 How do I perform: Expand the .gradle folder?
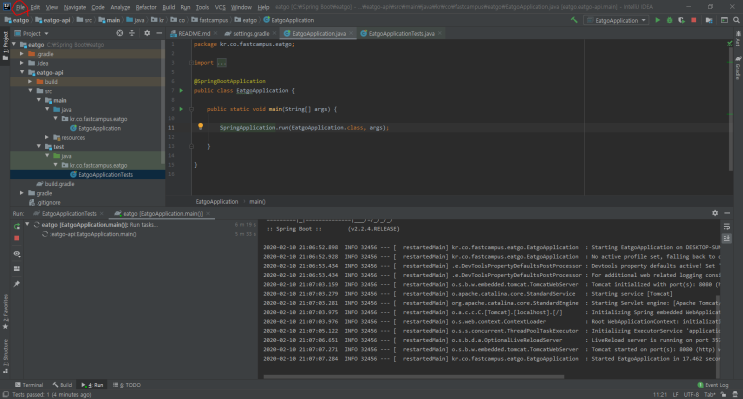tap(22, 54)
